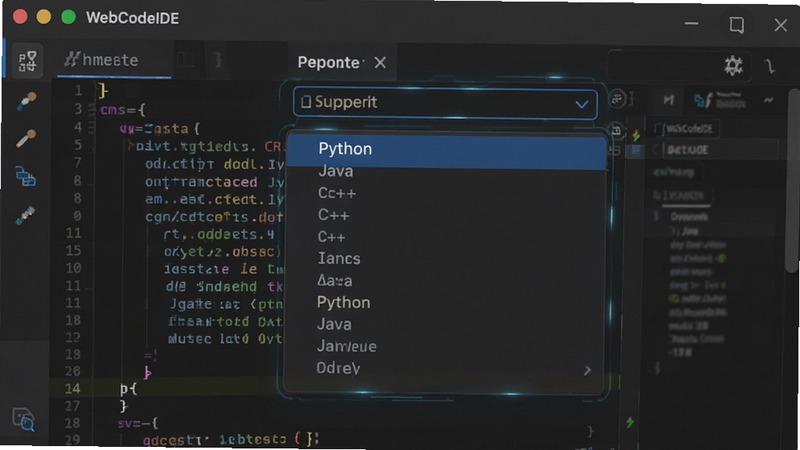The height and width of the screenshot is (450, 800).
Task: Open the Supperit combo box
Action: pyautogui.click(x=445, y=103)
